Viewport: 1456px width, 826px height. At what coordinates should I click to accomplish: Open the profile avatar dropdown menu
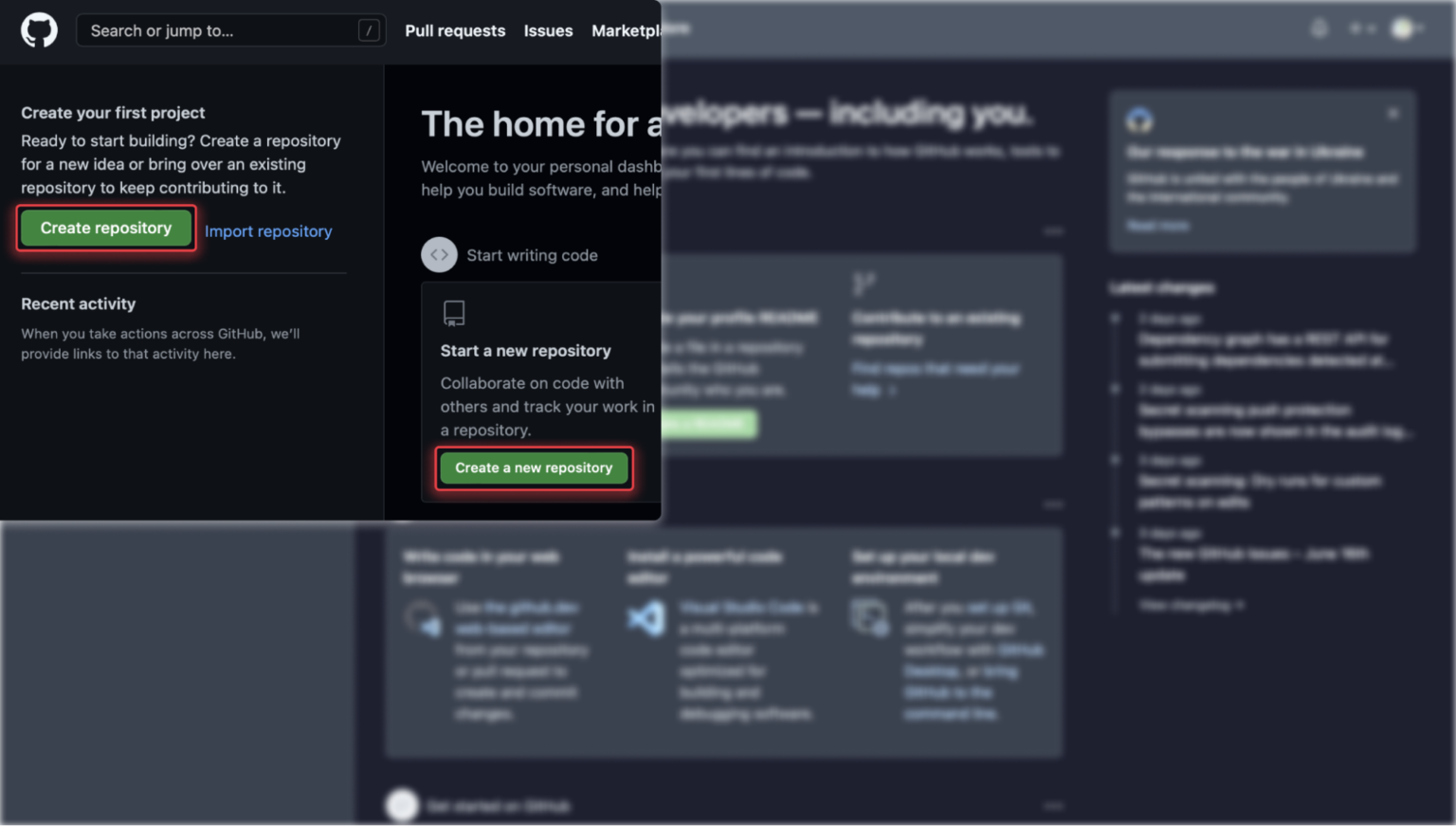[1407, 28]
